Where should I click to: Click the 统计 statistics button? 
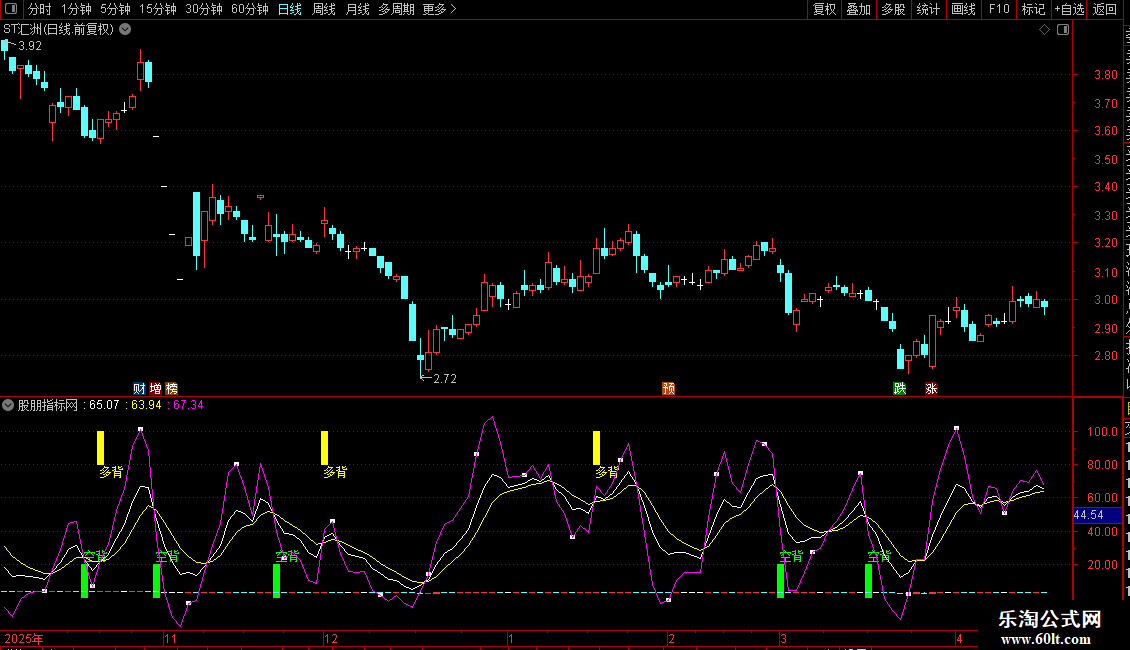[927, 9]
